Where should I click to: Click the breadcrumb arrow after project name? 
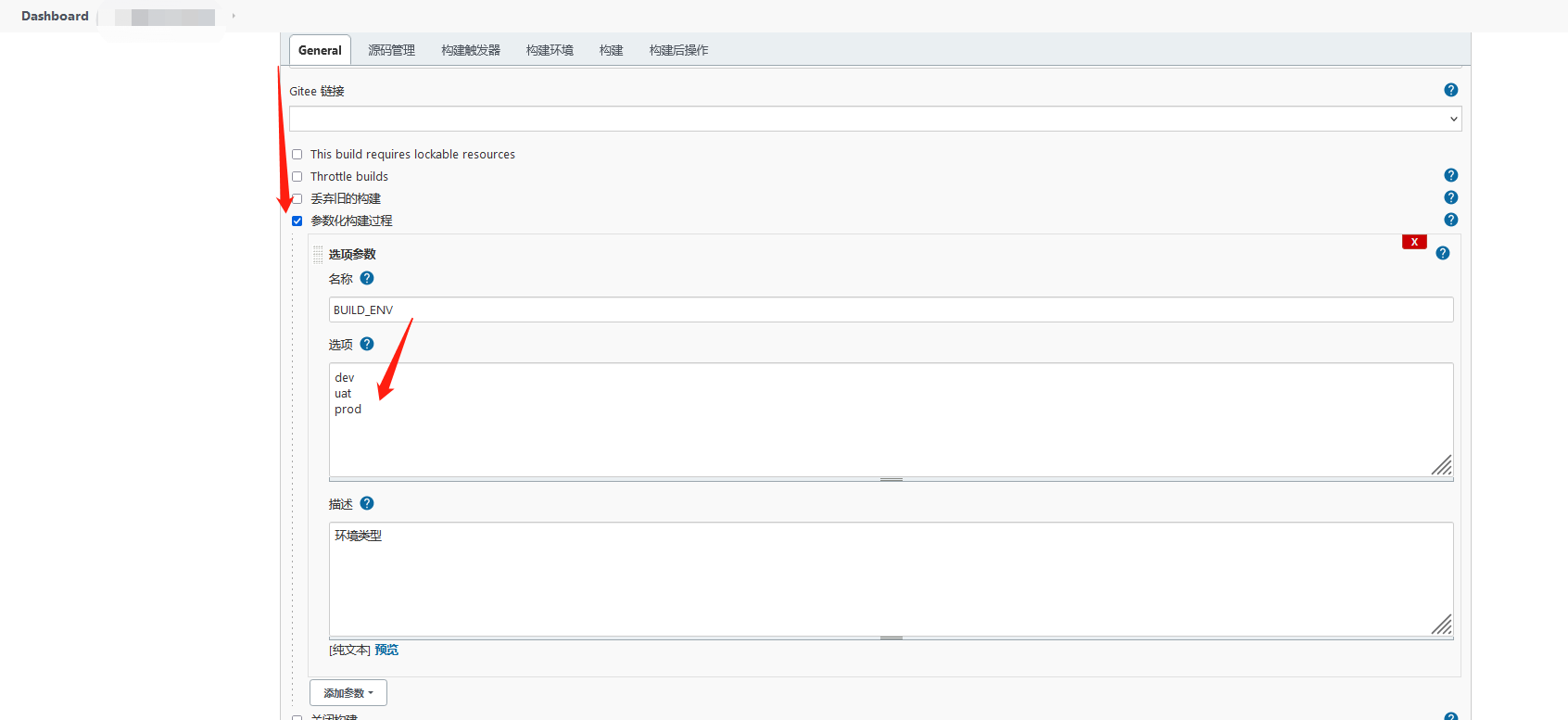[x=234, y=16]
